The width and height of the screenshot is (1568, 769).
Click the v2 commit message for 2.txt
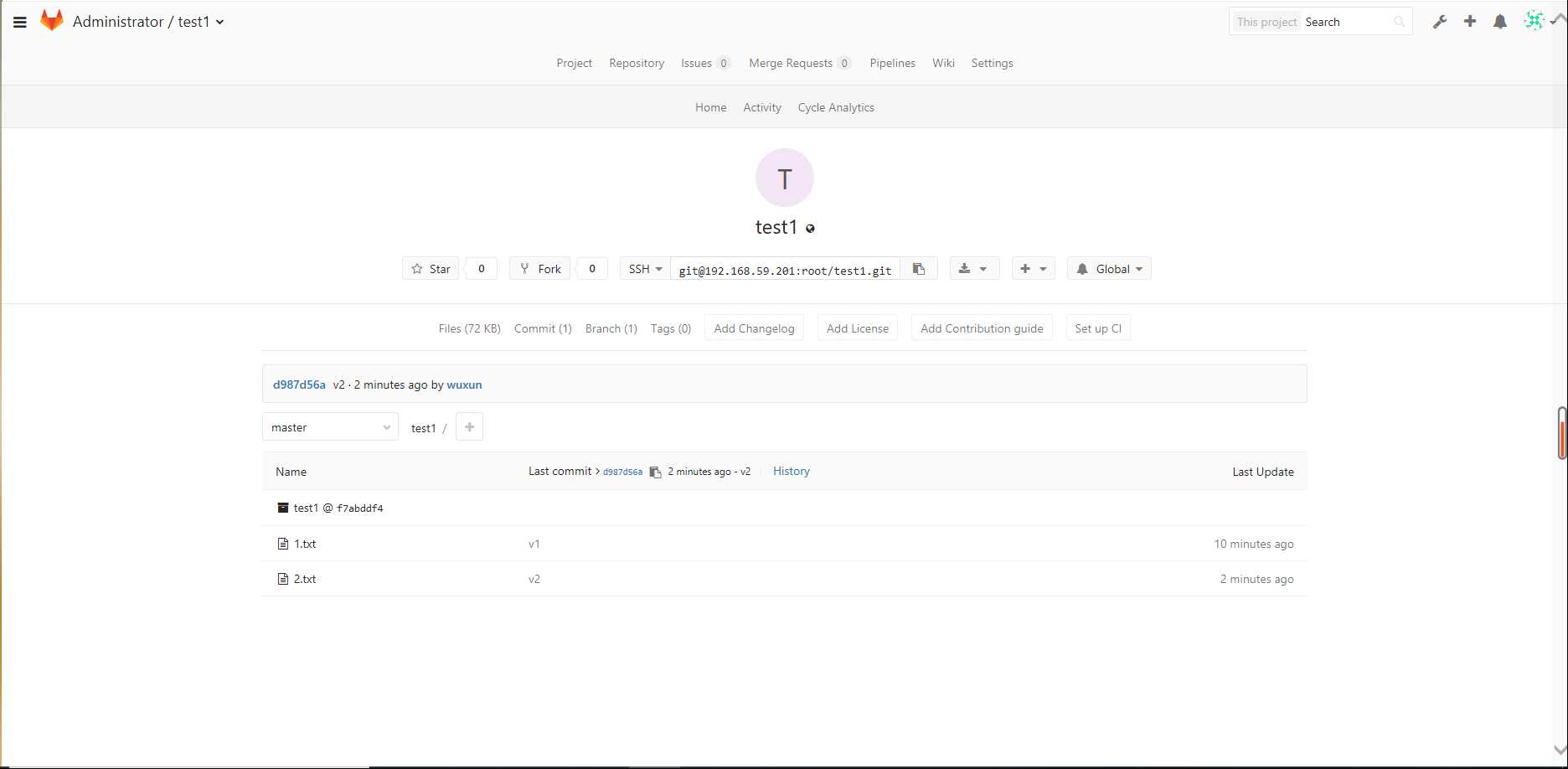click(x=534, y=579)
